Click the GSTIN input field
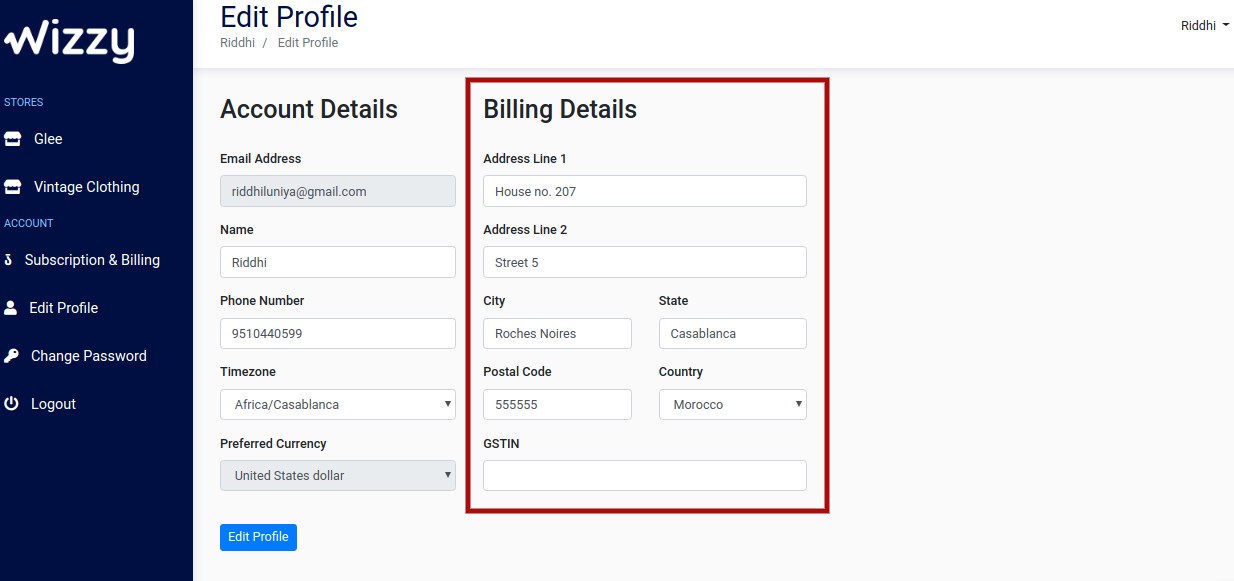Screen dimensions: 1234x581 645,476
